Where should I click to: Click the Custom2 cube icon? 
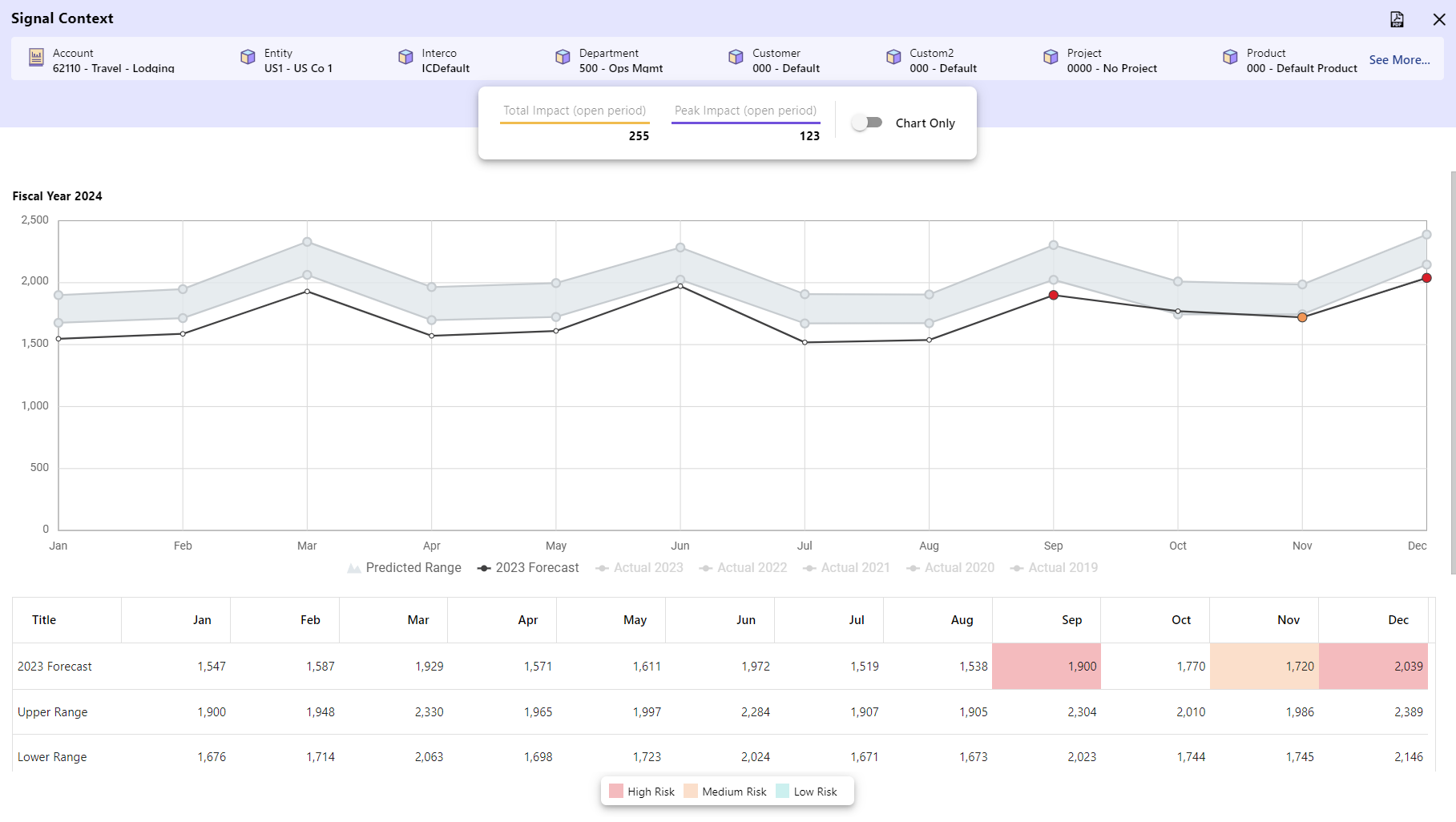pos(893,57)
